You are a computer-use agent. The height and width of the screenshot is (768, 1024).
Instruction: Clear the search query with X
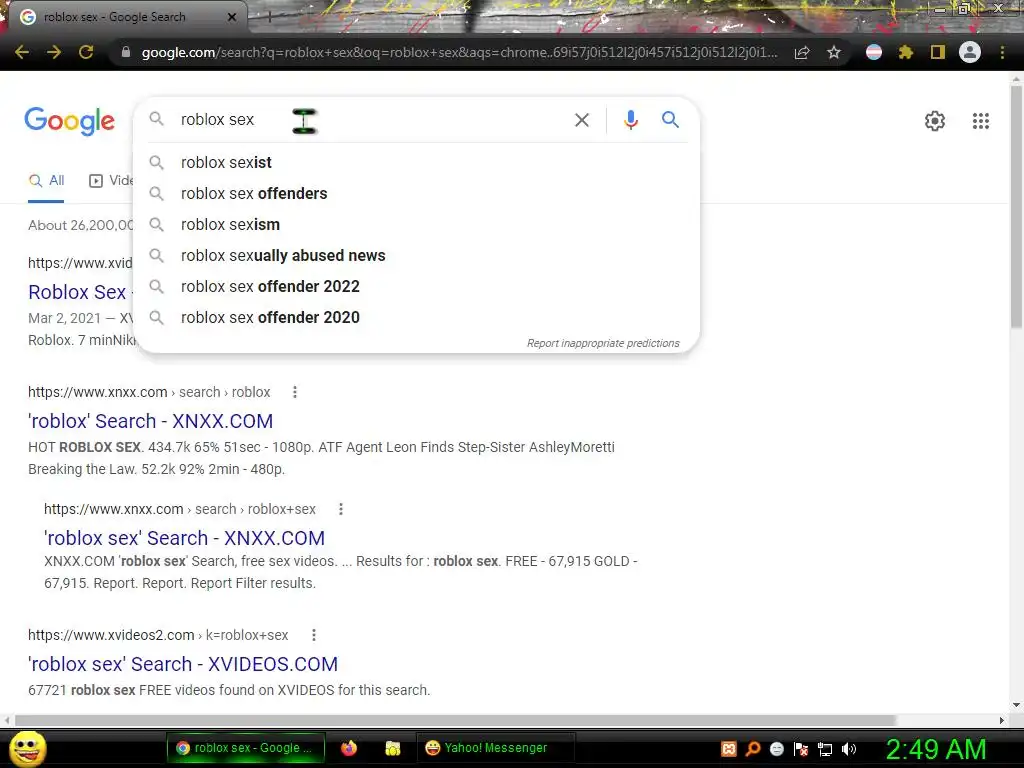(x=581, y=120)
